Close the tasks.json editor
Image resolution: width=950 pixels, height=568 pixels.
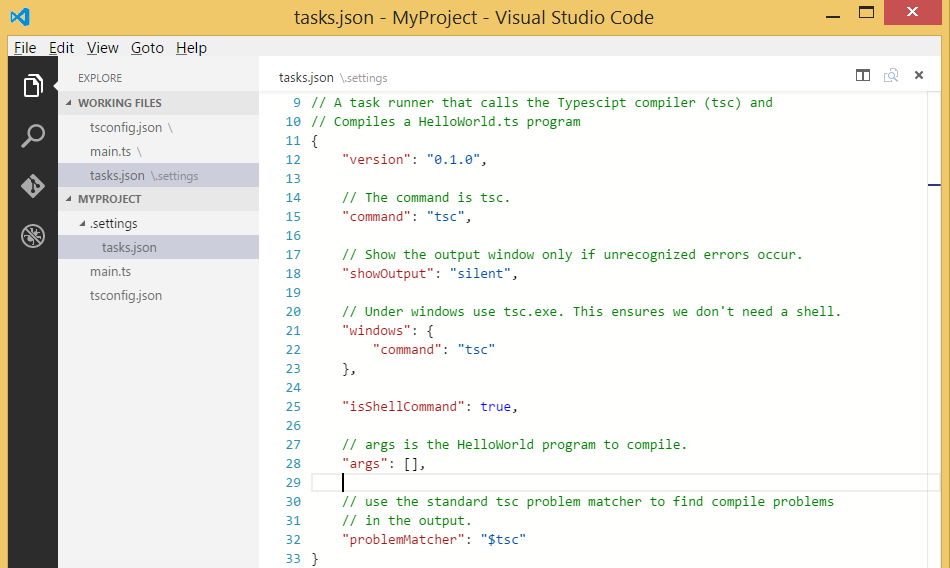tap(919, 75)
